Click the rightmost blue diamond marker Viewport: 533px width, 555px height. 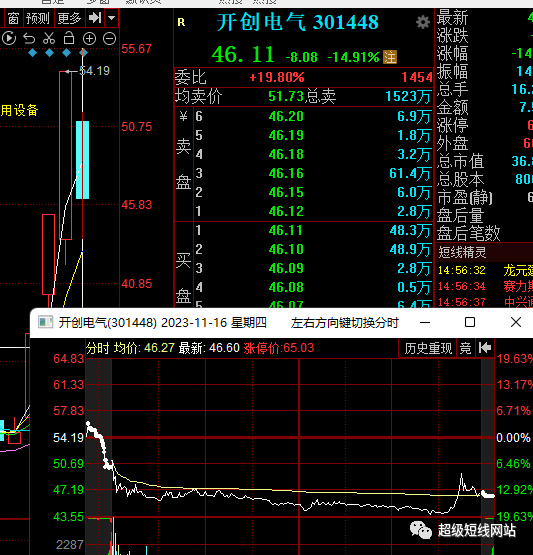click(84, 53)
